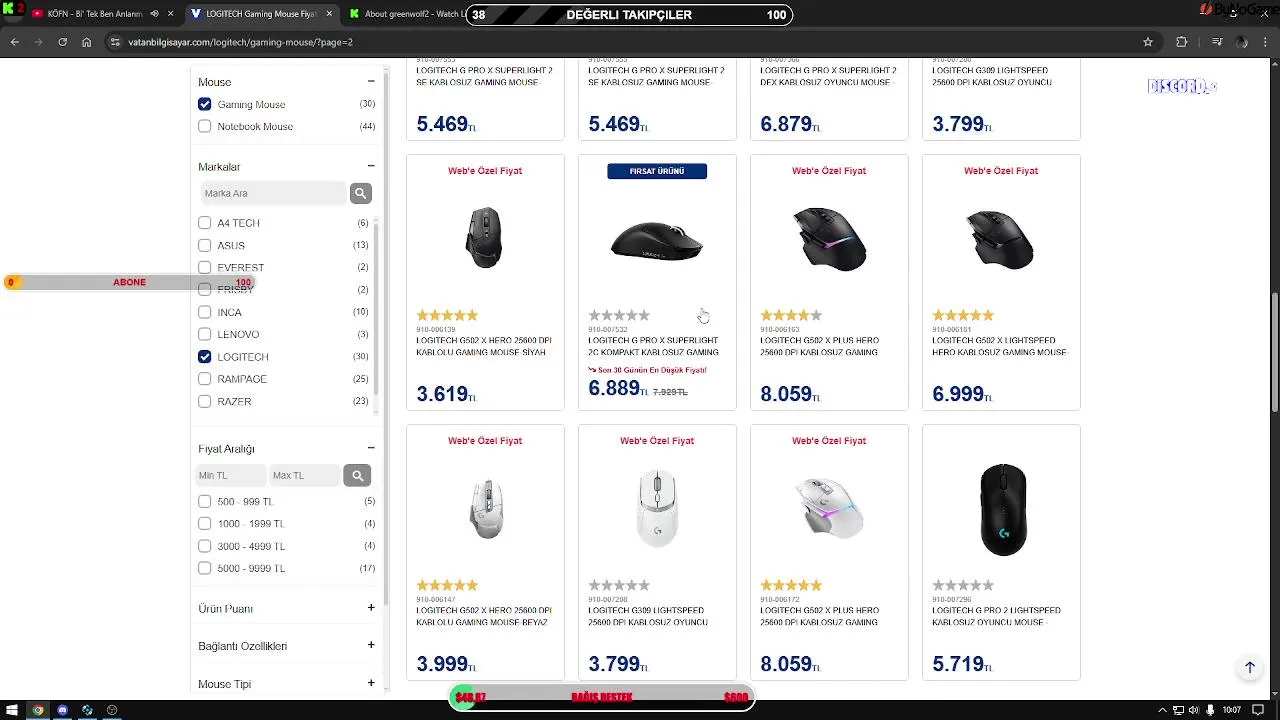The height and width of the screenshot is (720, 1280).
Task: Expand the Ürün Puanı section
Action: (371, 608)
